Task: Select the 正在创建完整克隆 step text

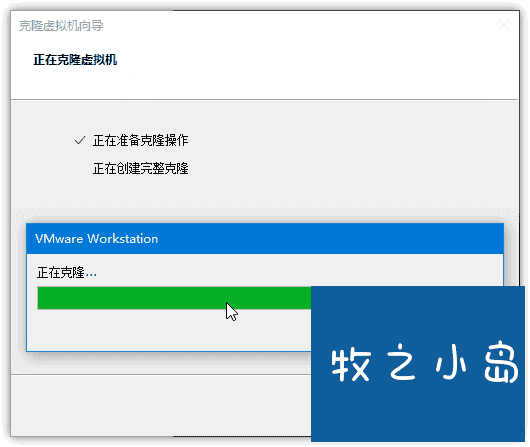Action: [x=140, y=168]
